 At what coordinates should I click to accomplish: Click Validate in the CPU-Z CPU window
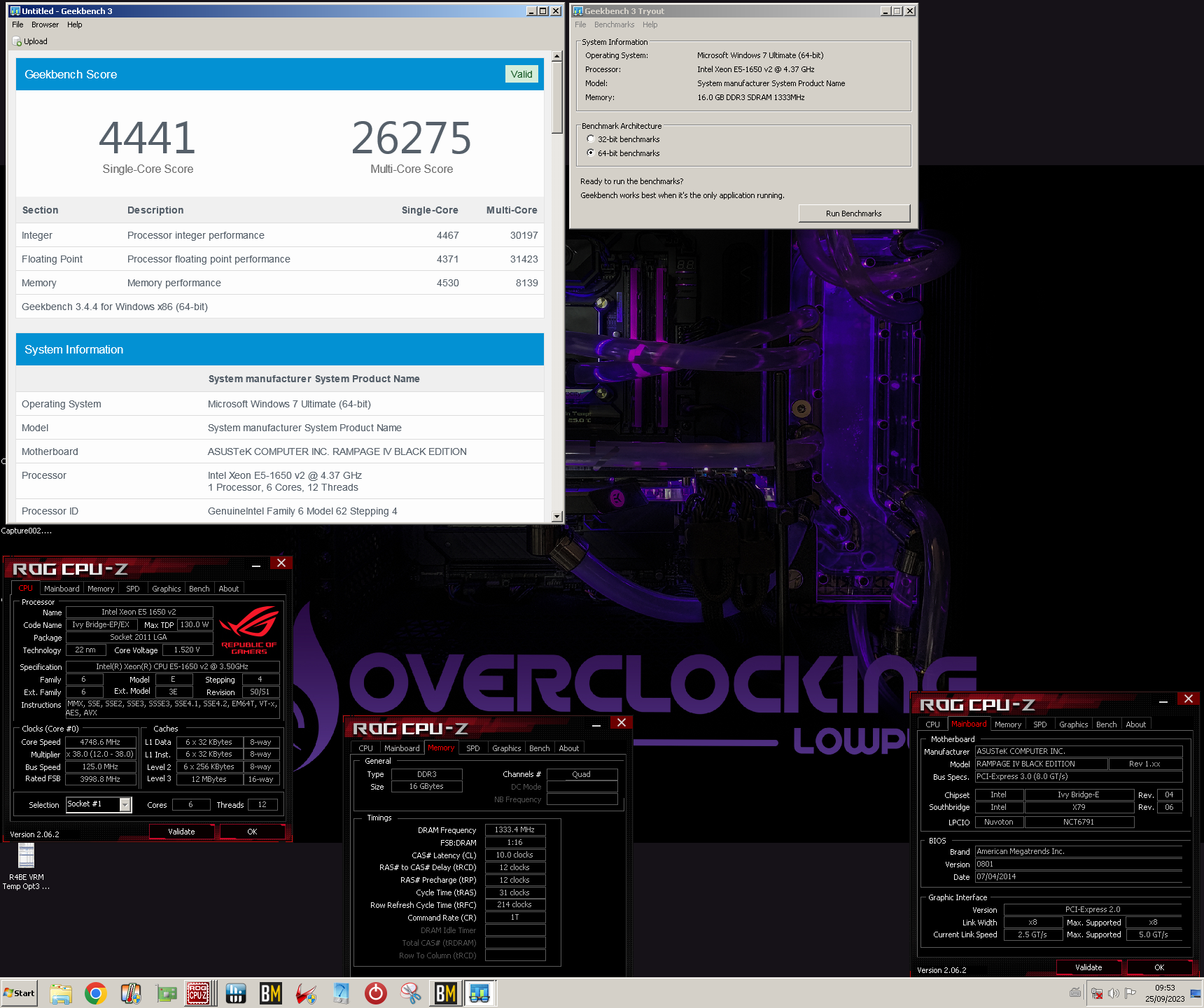pyautogui.click(x=181, y=832)
